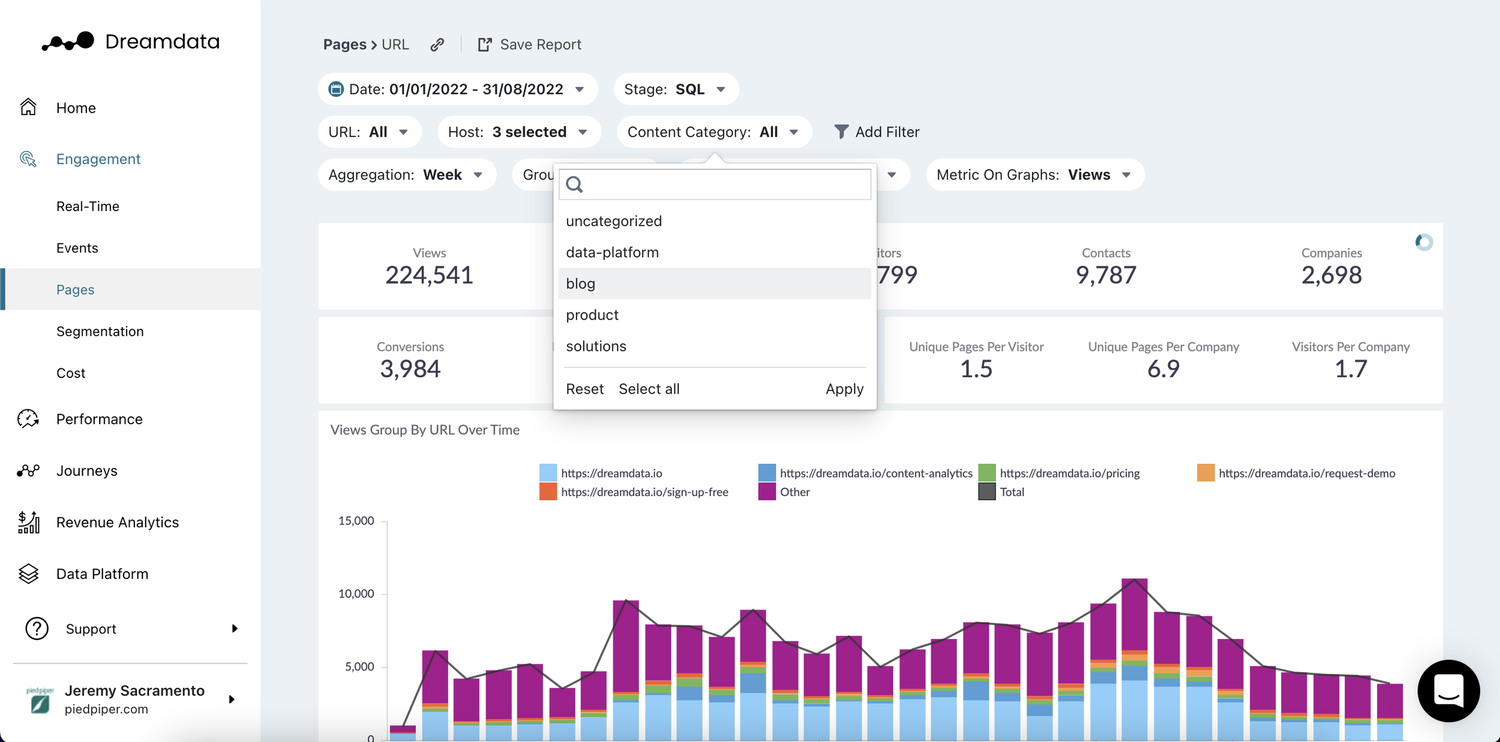This screenshot has width=1500, height=742.
Task: Click the copy-link icon next to URL breadcrumb
Action: [x=437, y=44]
